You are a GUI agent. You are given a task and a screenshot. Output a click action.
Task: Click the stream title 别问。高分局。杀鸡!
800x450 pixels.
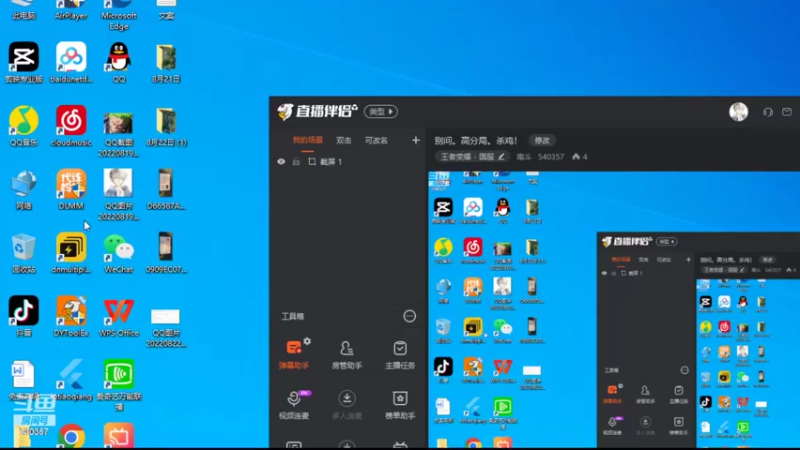pos(476,140)
